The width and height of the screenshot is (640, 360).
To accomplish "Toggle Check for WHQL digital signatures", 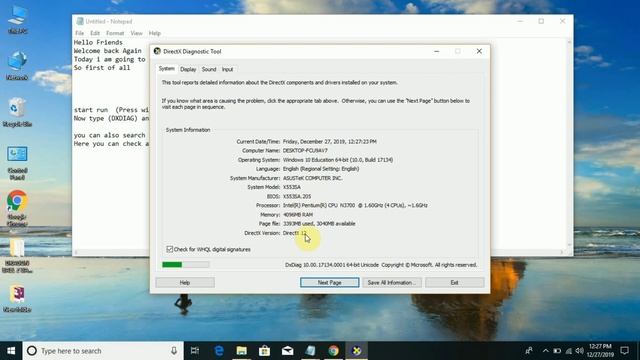I will click(170, 249).
